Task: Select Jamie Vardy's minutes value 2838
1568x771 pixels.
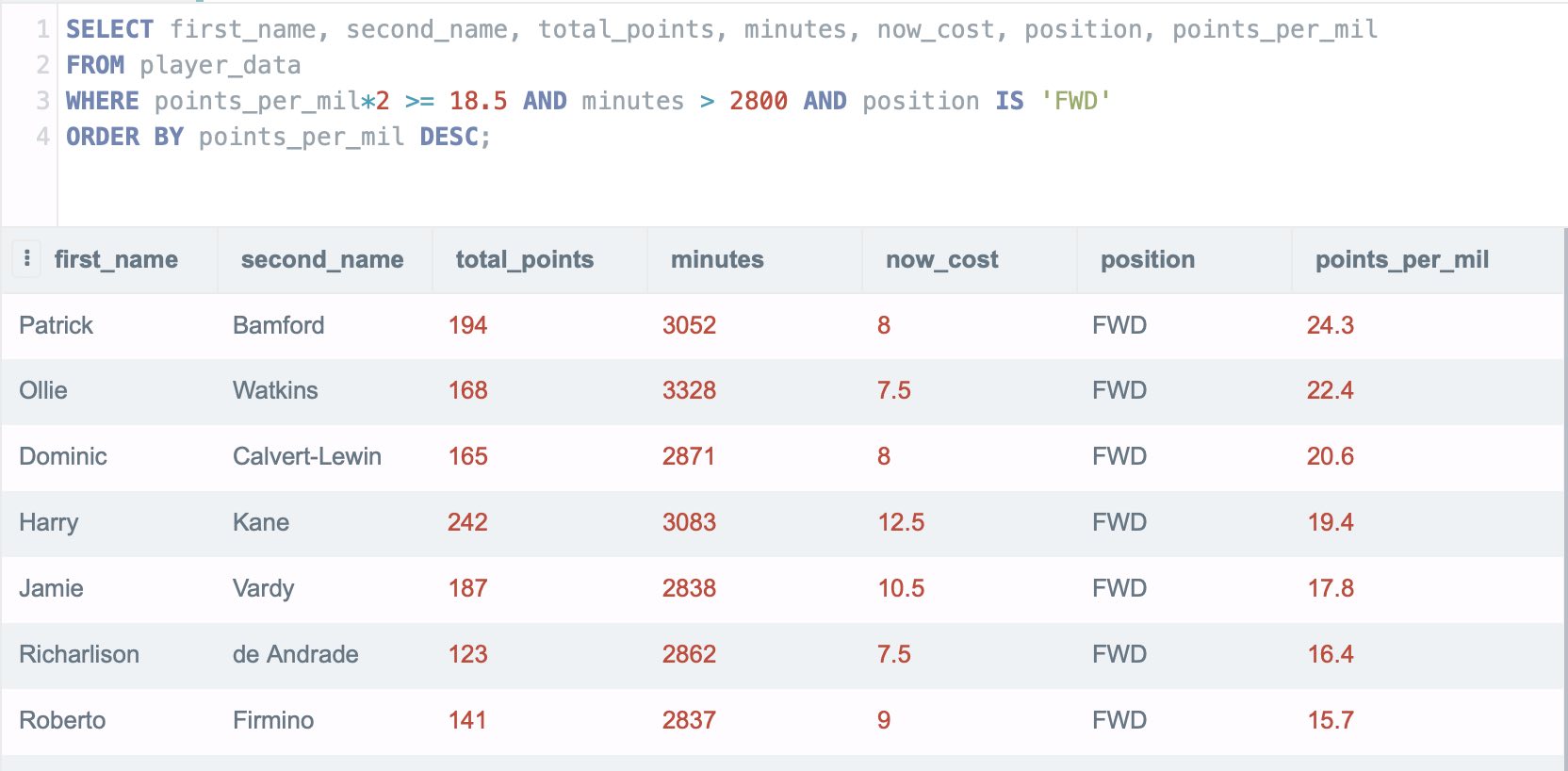Action: (689, 588)
